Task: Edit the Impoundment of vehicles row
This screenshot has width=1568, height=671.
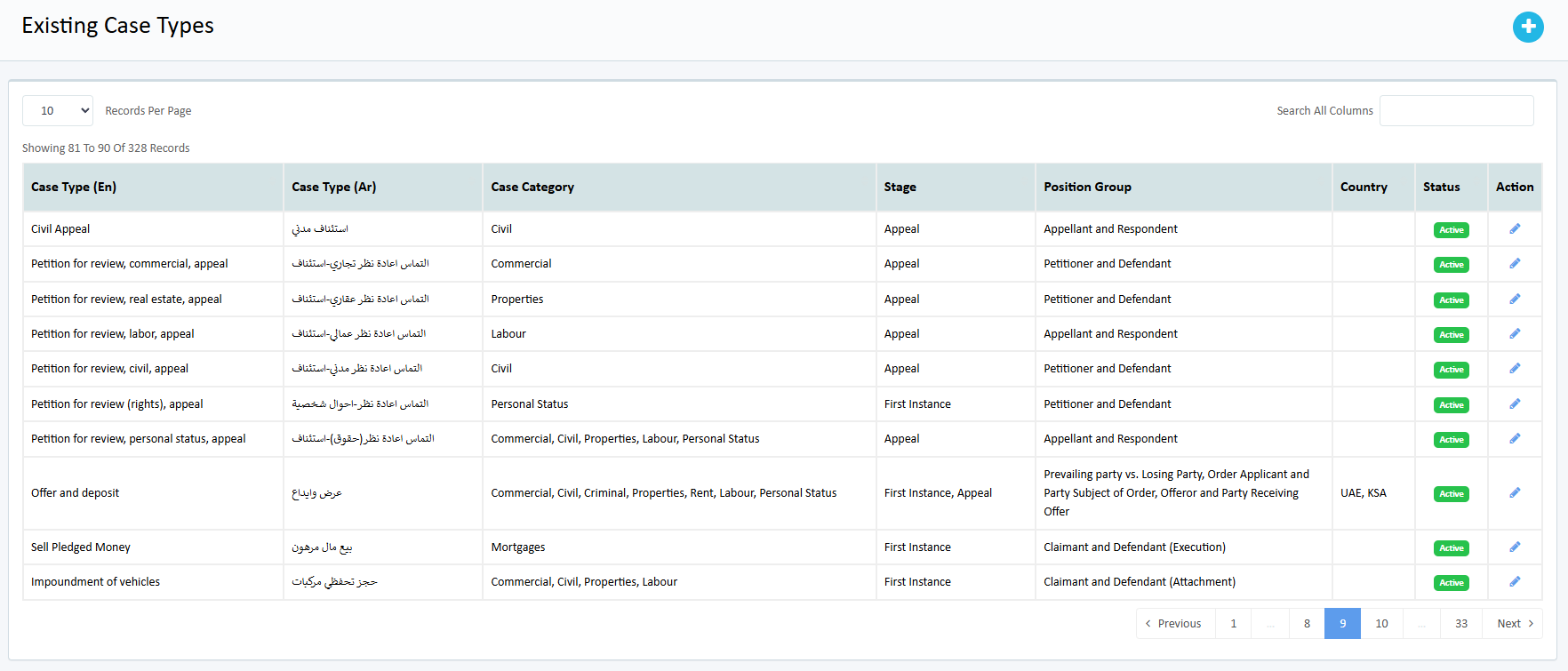Action: [1515, 582]
